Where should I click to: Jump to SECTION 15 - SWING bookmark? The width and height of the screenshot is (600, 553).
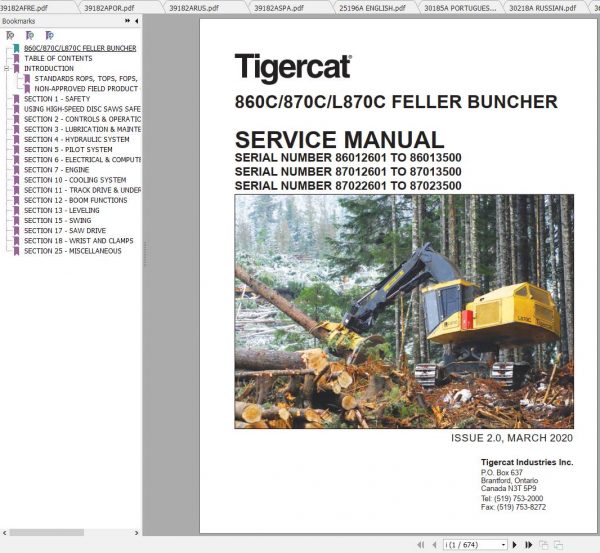[x=57, y=220]
